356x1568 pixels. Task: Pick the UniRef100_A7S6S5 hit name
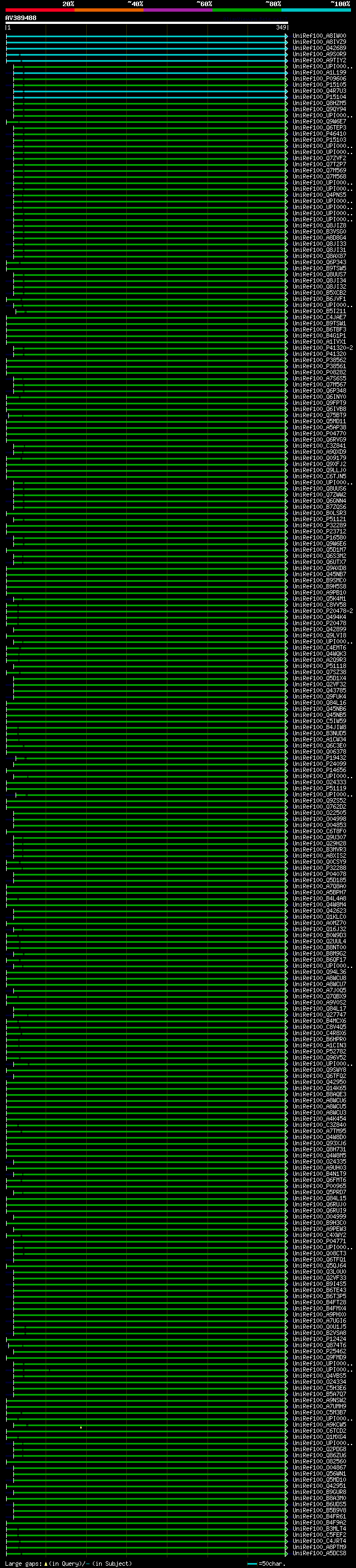319,379
